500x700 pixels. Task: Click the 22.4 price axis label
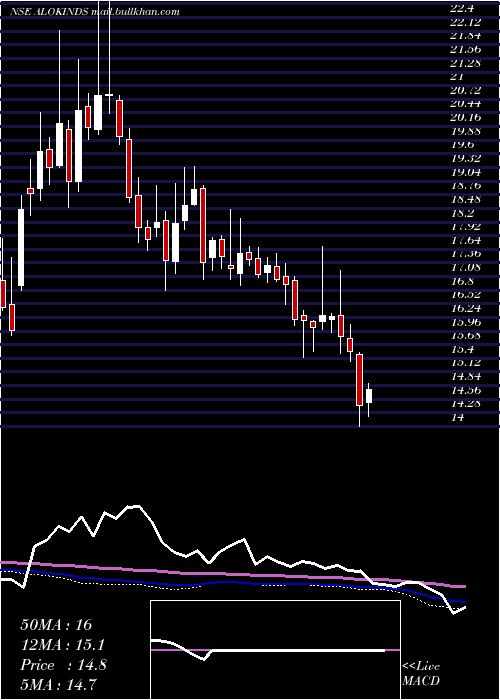pos(462,8)
